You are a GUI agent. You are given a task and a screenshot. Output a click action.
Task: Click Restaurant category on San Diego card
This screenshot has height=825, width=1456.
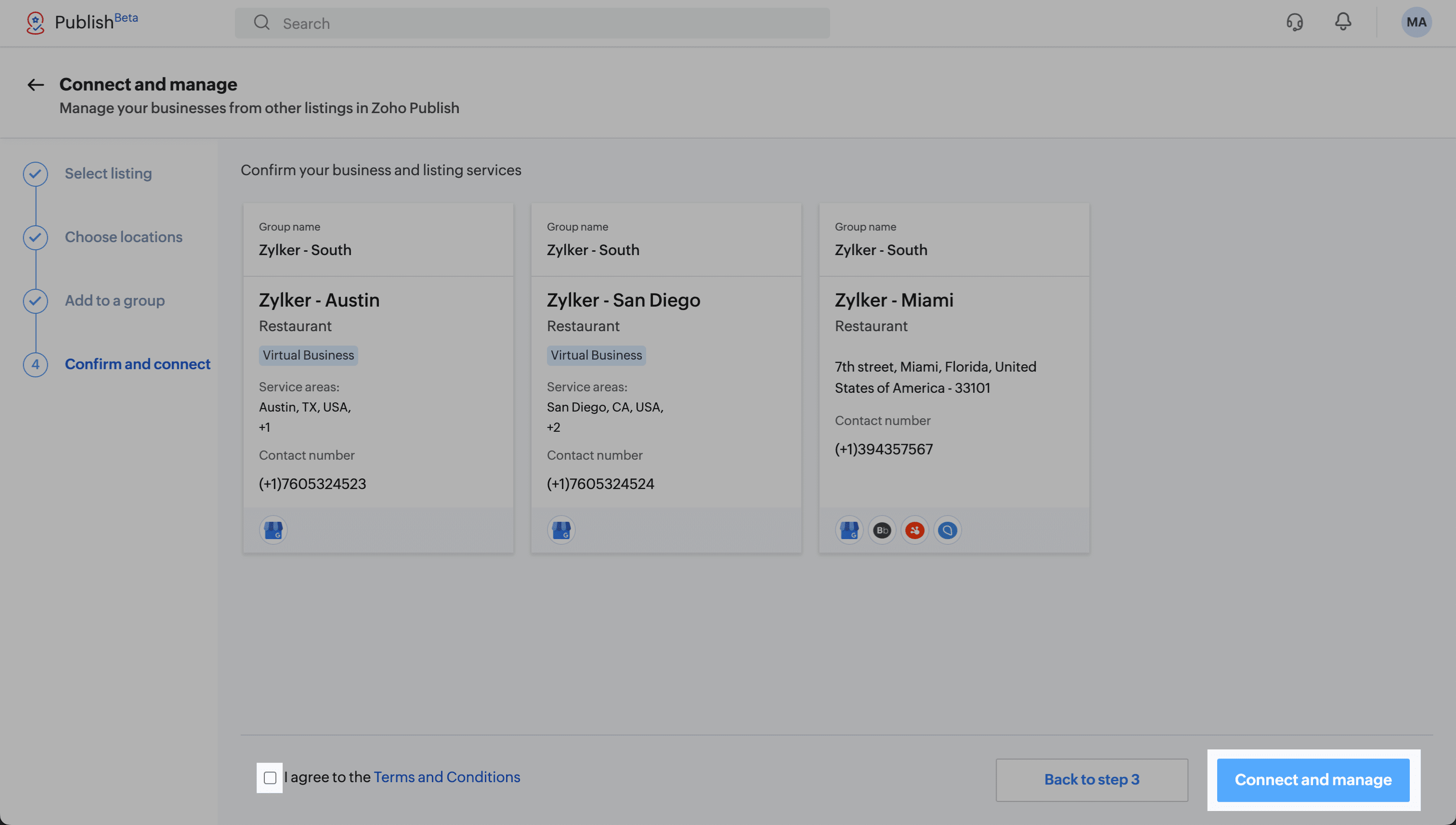[x=583, y=326]
